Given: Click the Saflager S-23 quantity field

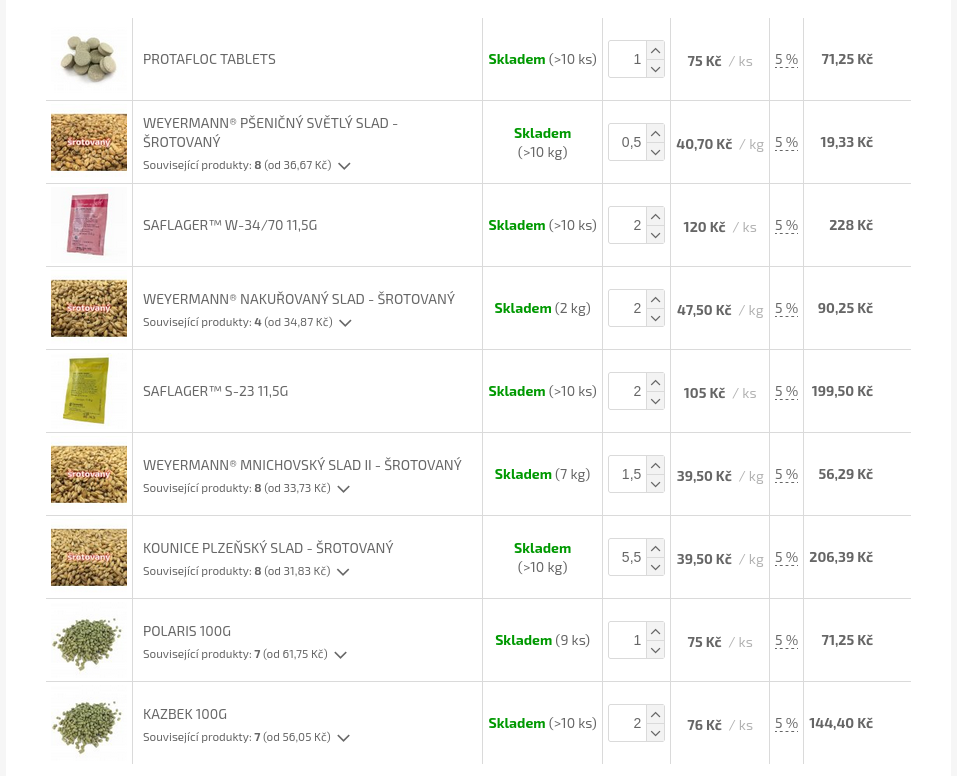Looking at the screenshot, I should [x=627, y=391].
